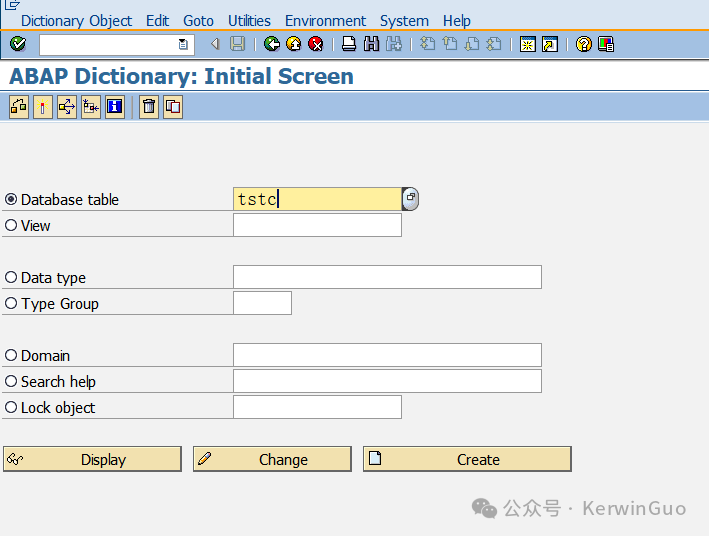Click the Customize Local Layout icon
The width and height of the screenshot is (709, 536).
pyautogui.click(x=606, y=44)
